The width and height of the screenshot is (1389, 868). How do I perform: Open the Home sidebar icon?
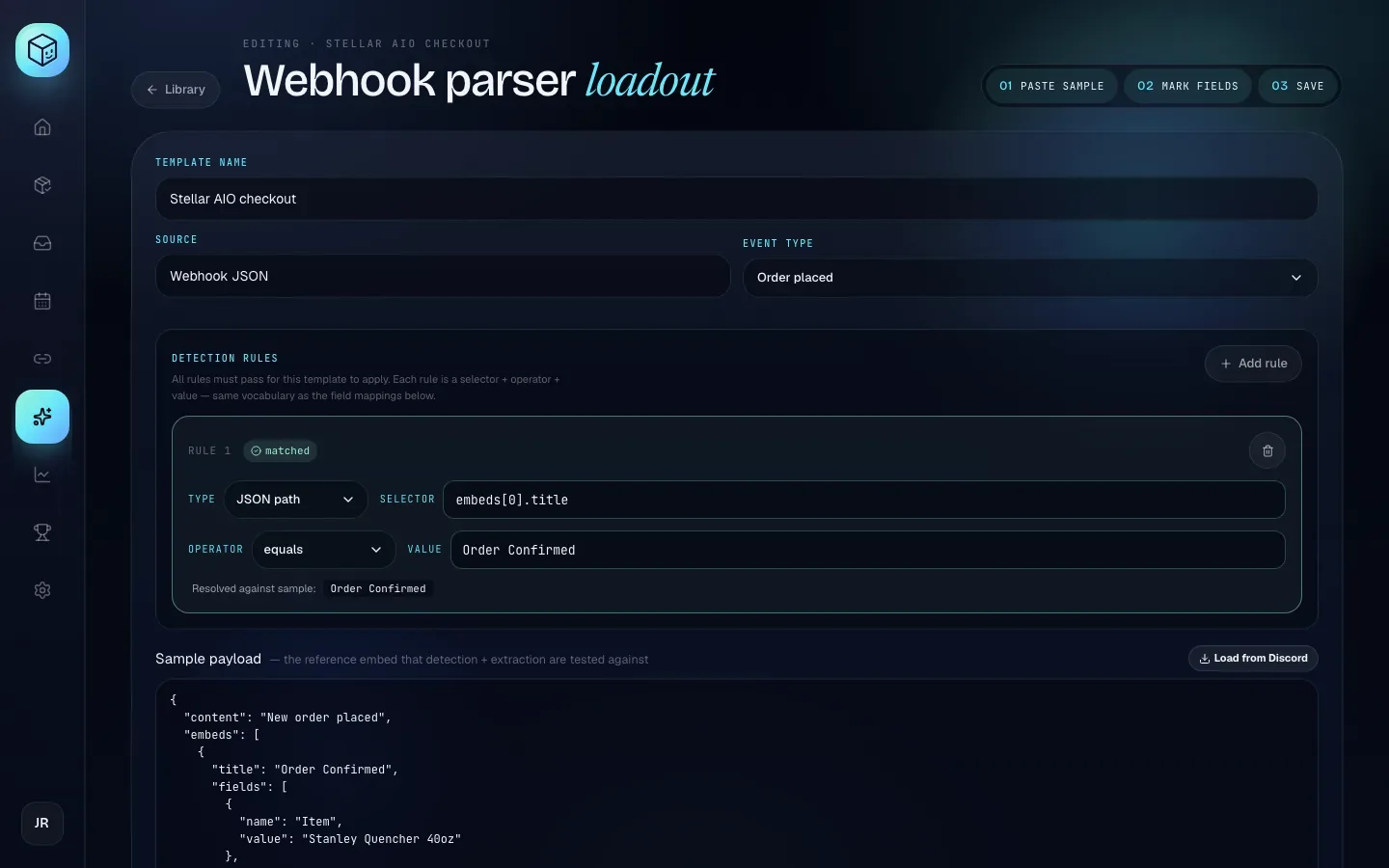click(x=42, y=127)
